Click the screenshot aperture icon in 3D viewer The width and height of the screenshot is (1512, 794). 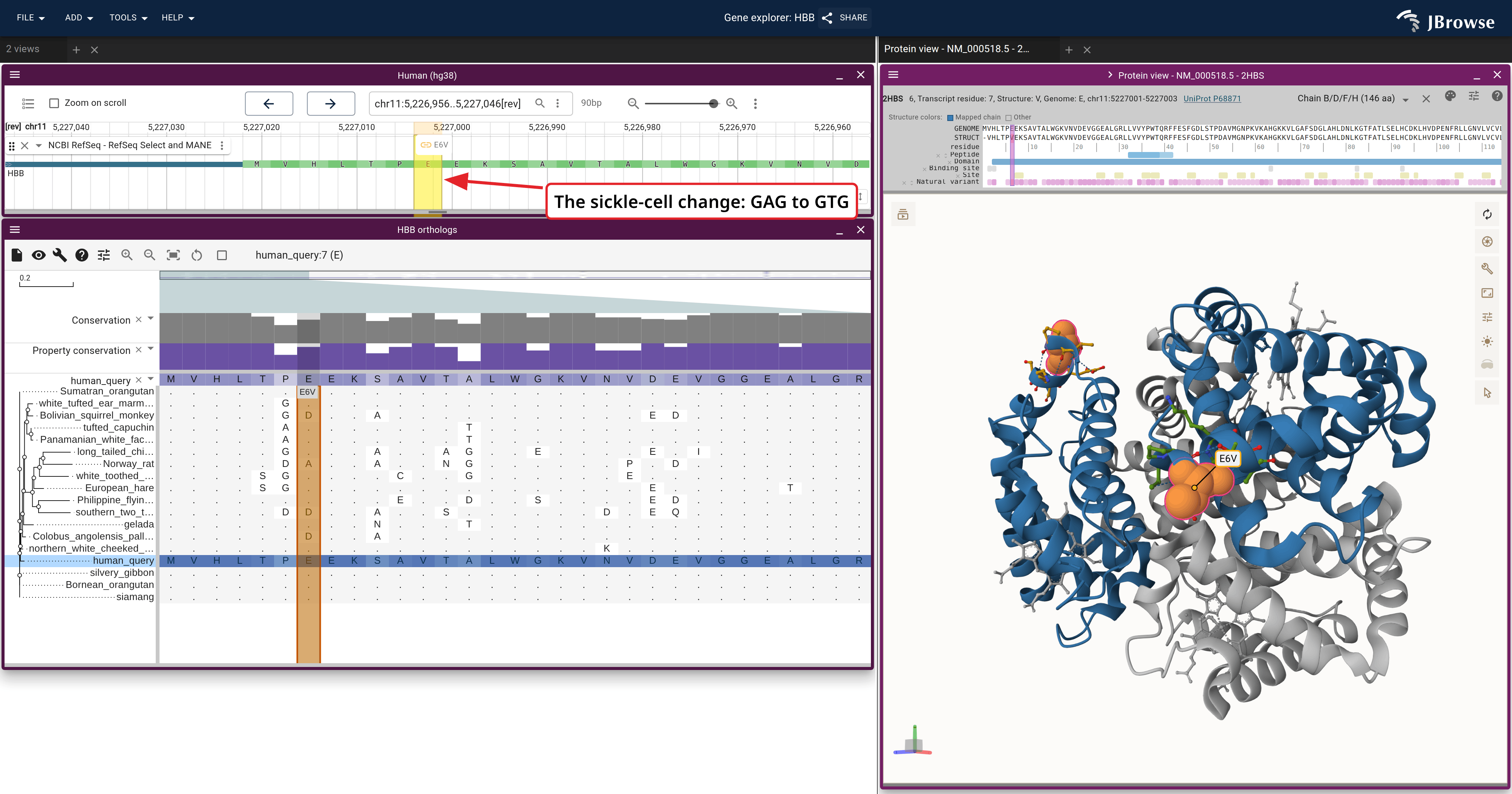click(x=1487, y=241)
